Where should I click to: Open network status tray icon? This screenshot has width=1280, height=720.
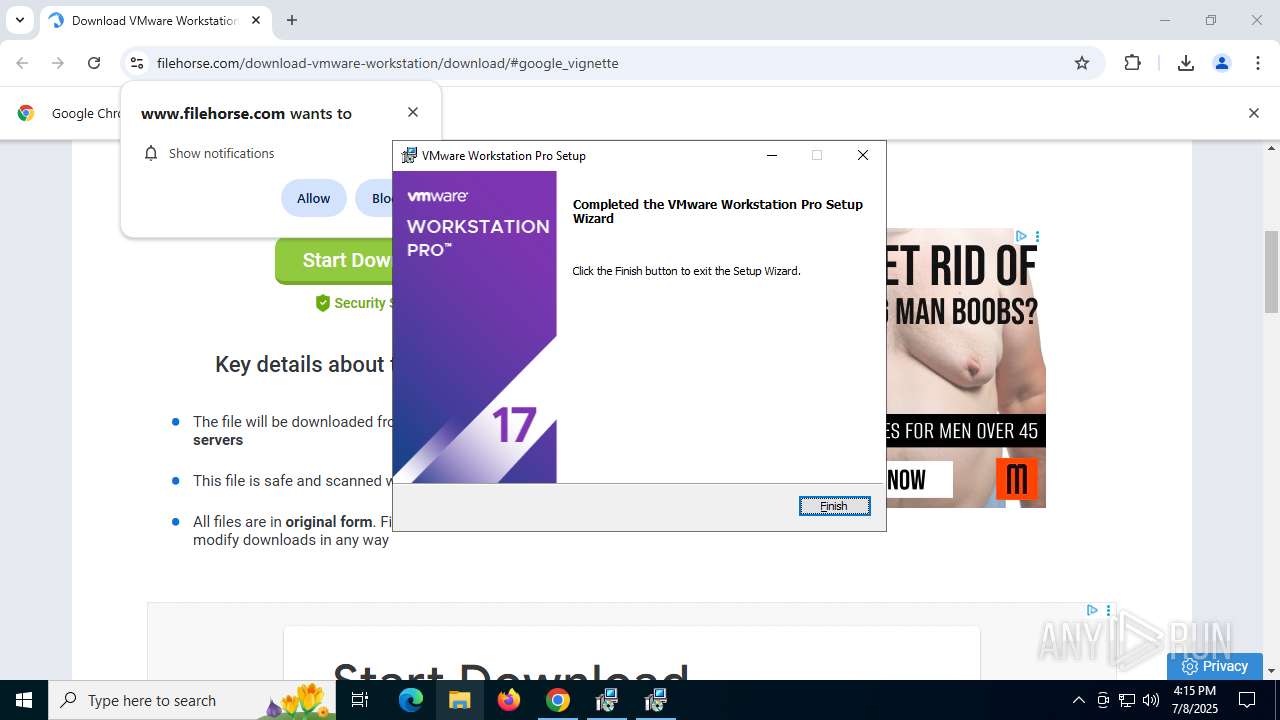point(1127,700)
